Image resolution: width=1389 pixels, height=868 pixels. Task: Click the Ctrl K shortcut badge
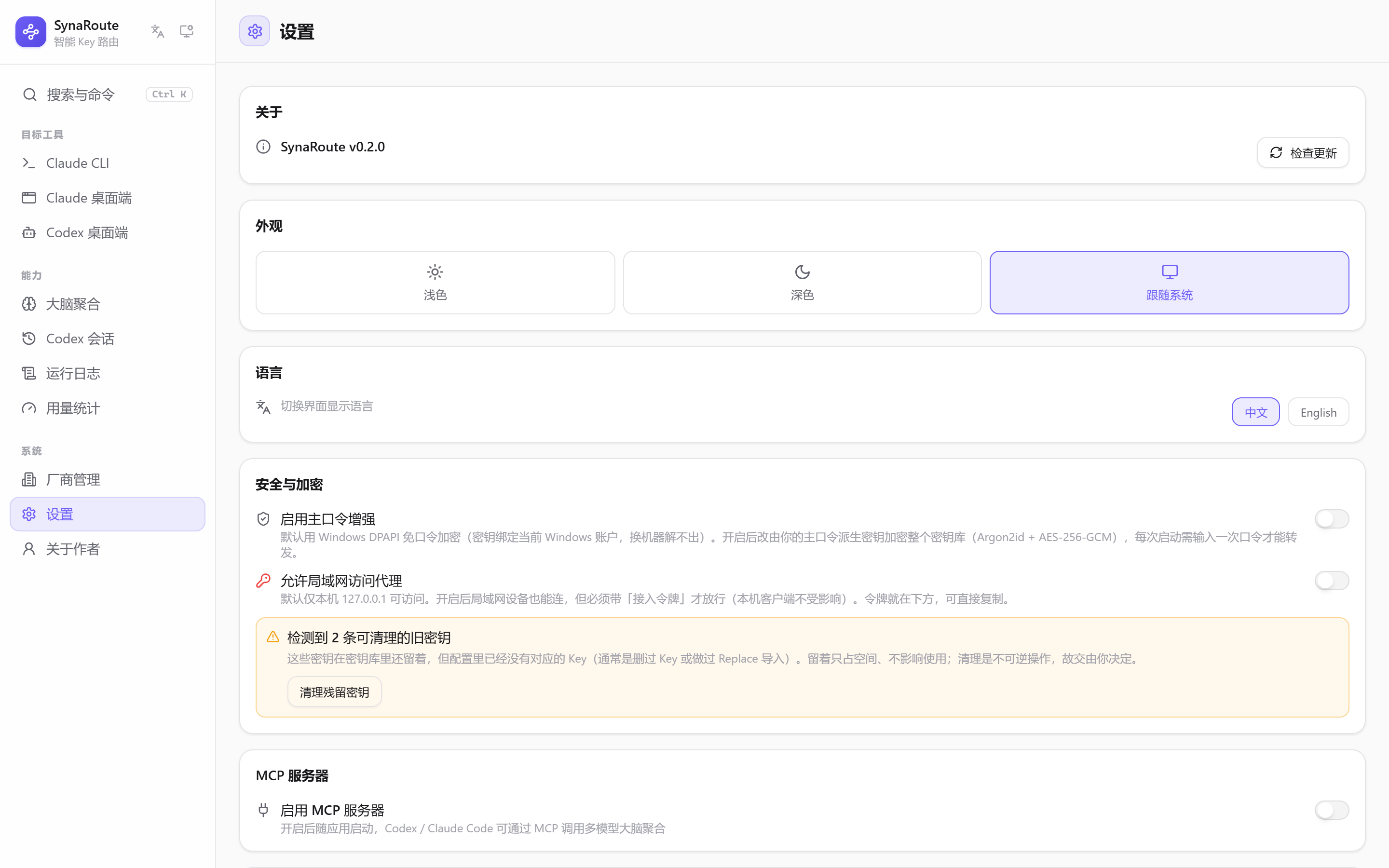169,94
